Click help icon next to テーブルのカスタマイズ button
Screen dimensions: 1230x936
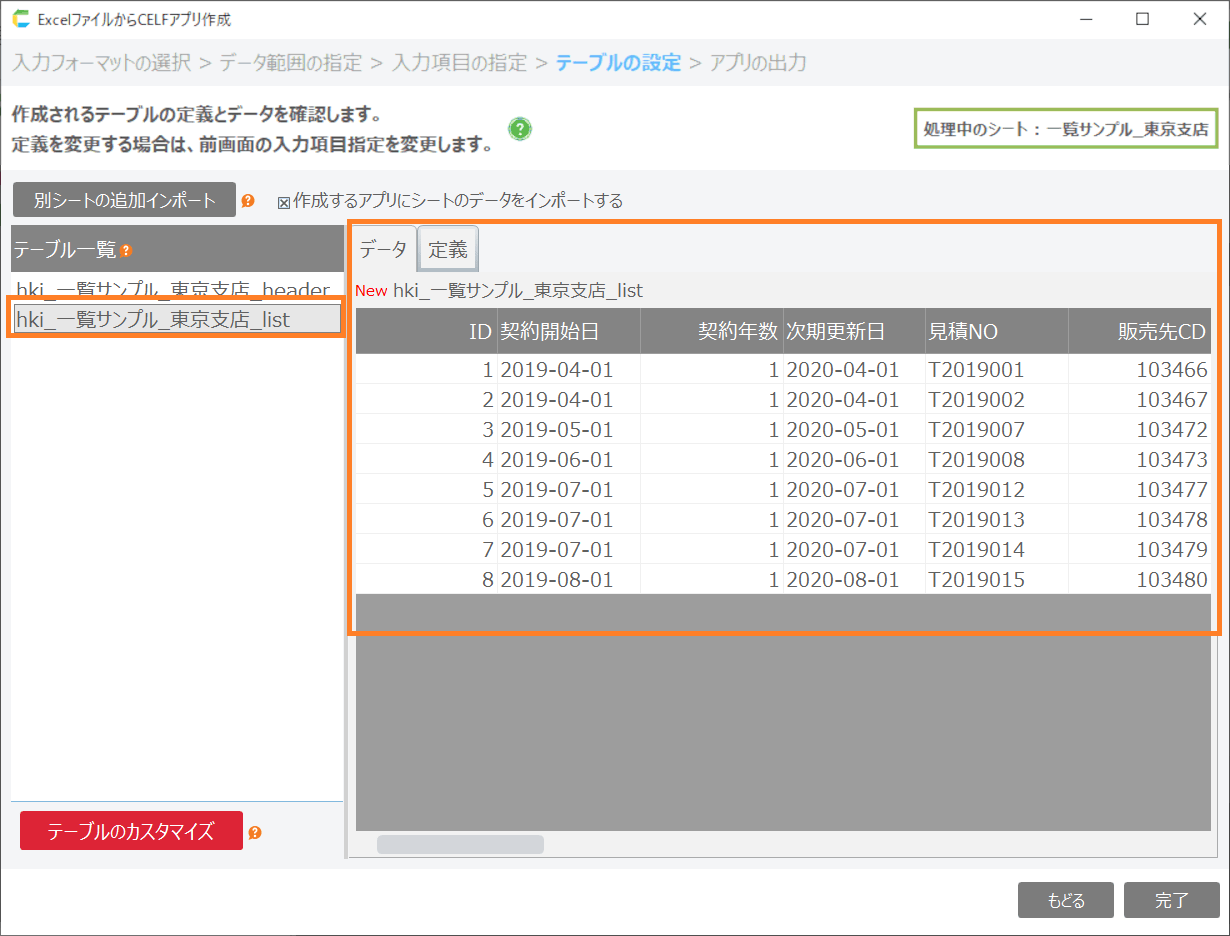[x=255, y=832]
